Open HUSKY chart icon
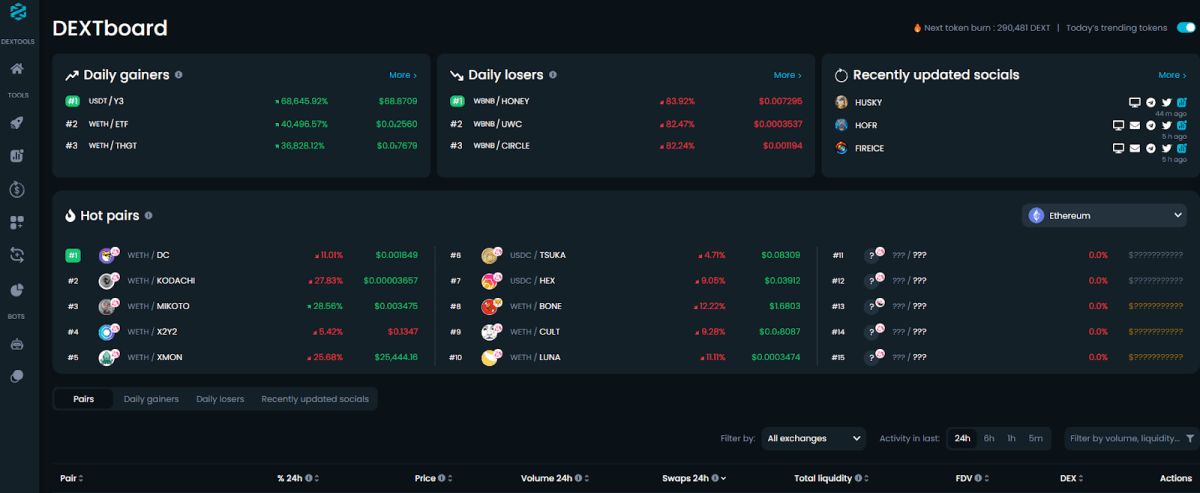 [1181, 102]
